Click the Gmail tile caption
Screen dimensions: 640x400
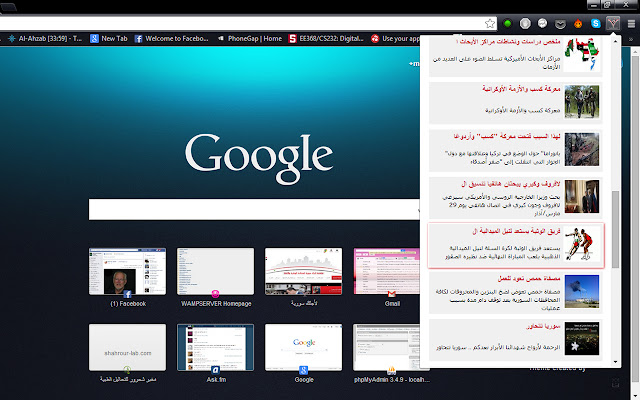(392, 304)
